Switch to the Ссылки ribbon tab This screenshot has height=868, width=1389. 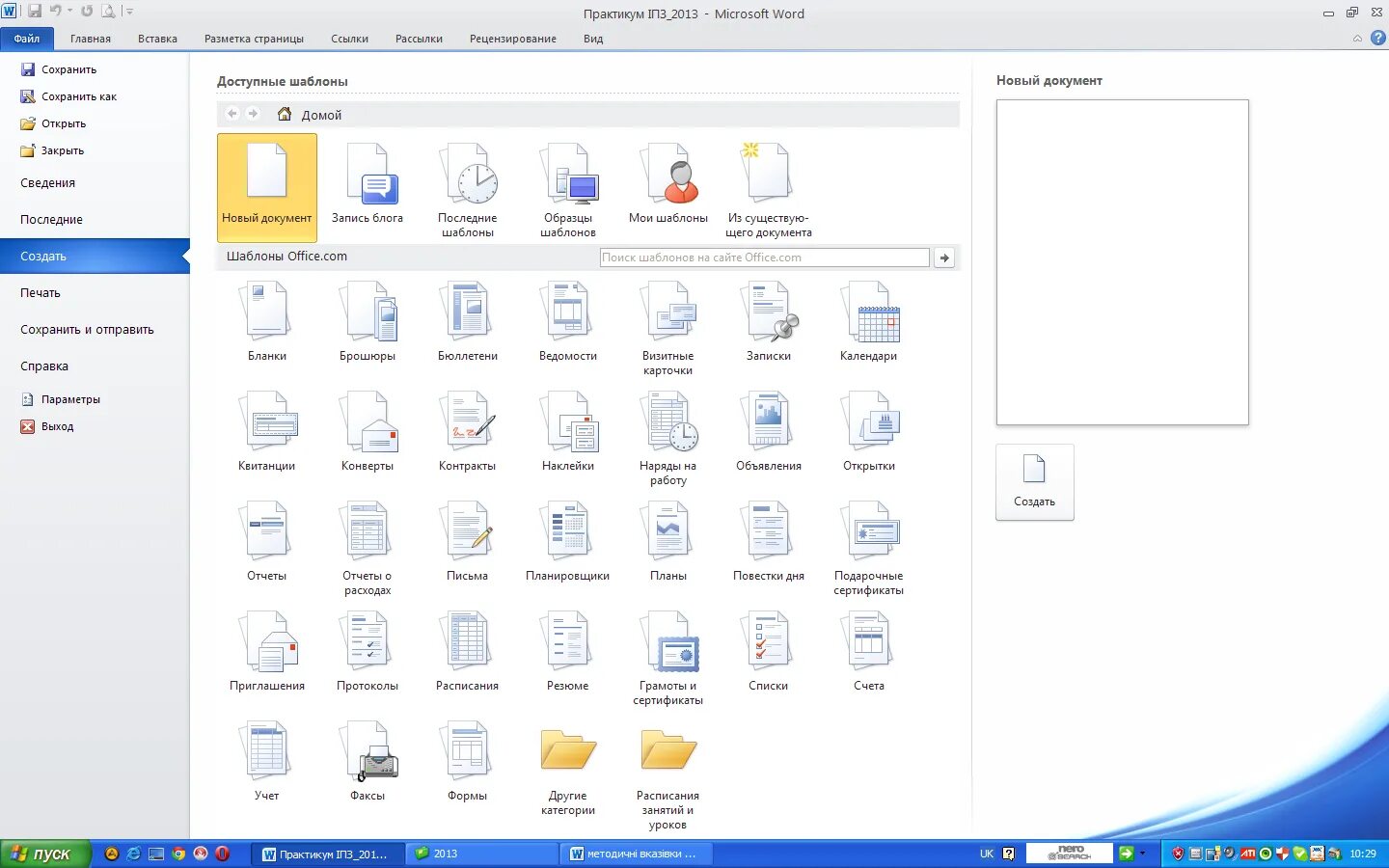(x=349, y=39)
